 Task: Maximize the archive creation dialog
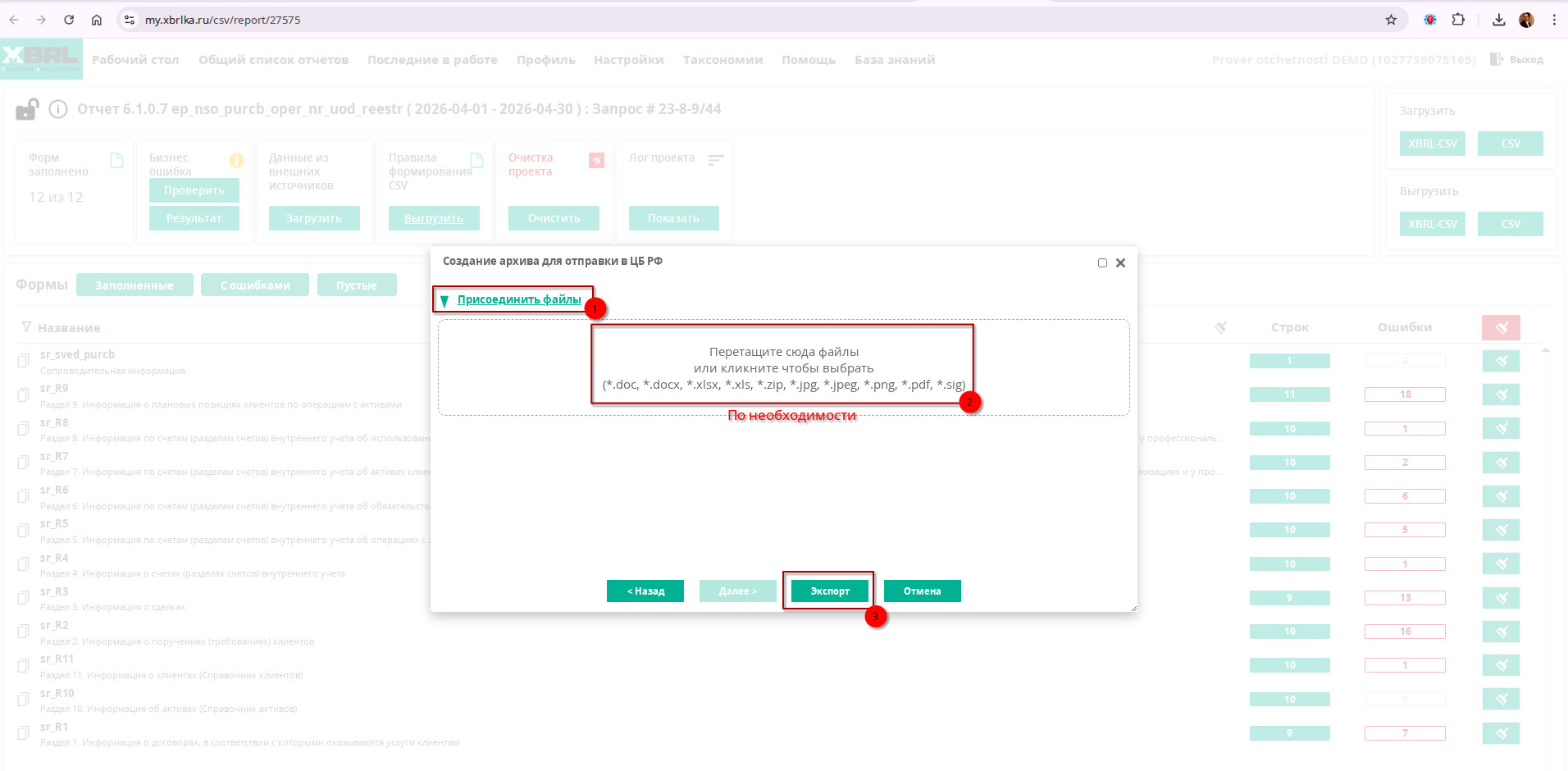[1102, 263]
